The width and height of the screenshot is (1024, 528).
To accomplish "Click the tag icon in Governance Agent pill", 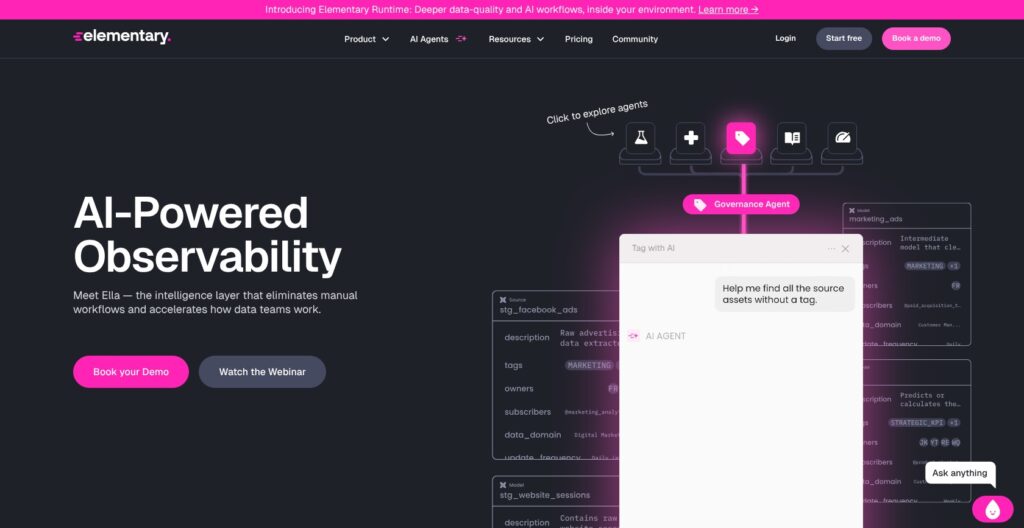I will click(699, 205).
